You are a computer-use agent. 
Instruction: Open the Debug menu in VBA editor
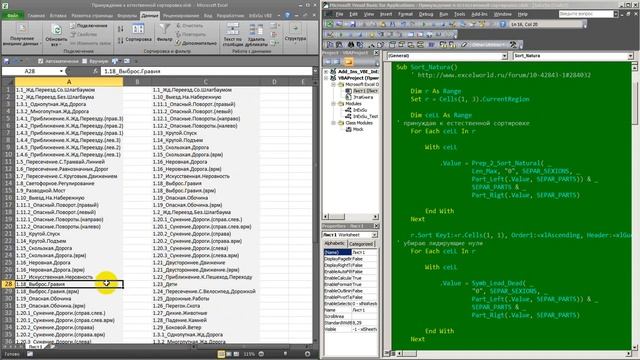(426, 14)
